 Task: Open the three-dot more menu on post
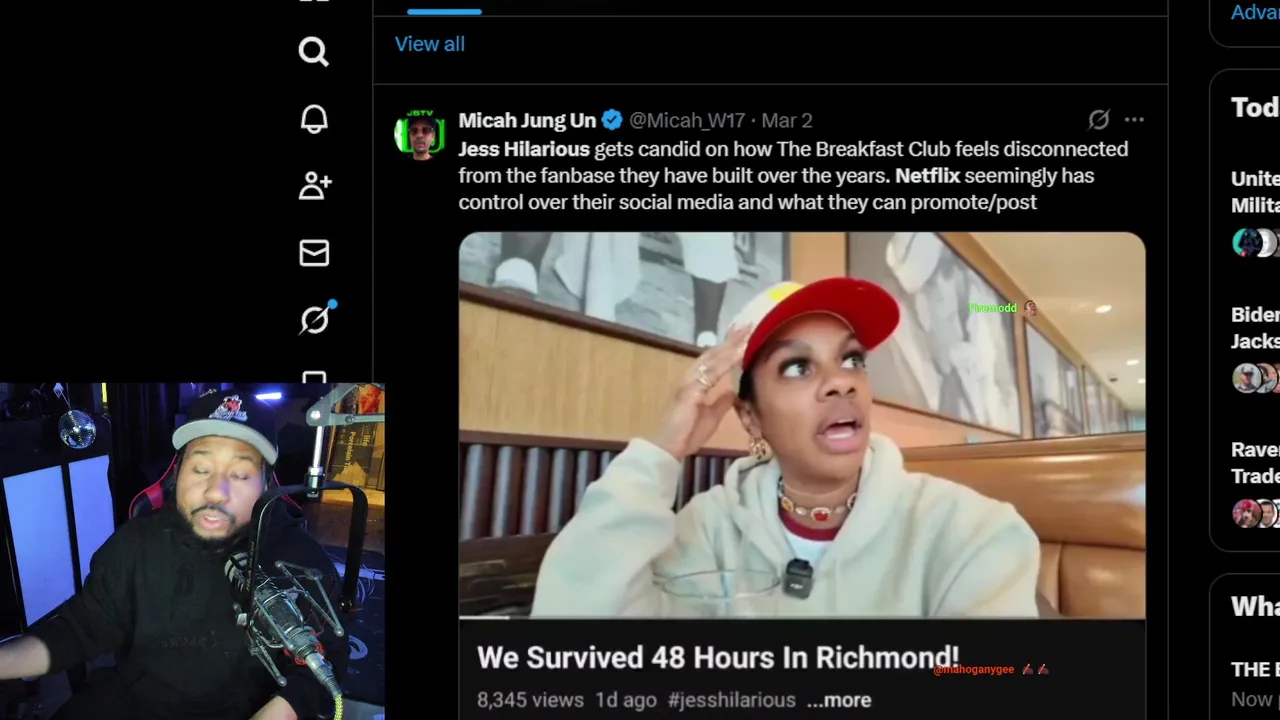[1134, 120]
